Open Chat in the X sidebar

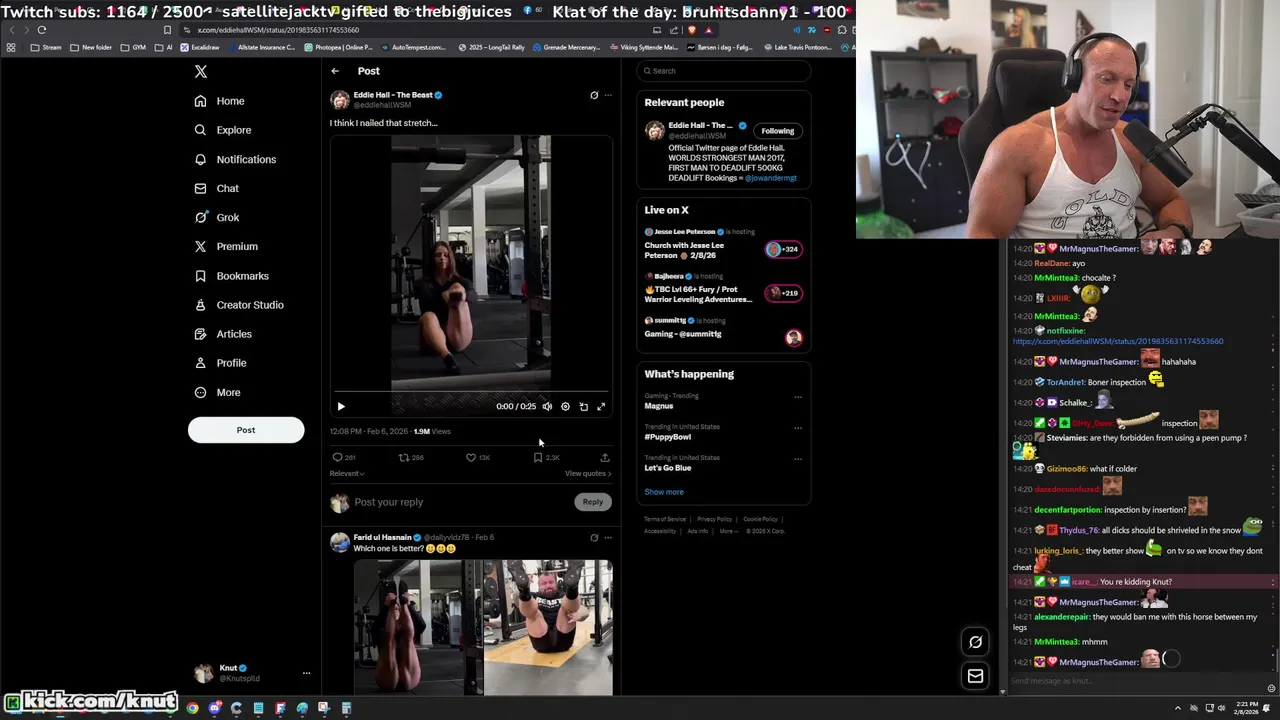coord(216,188)
